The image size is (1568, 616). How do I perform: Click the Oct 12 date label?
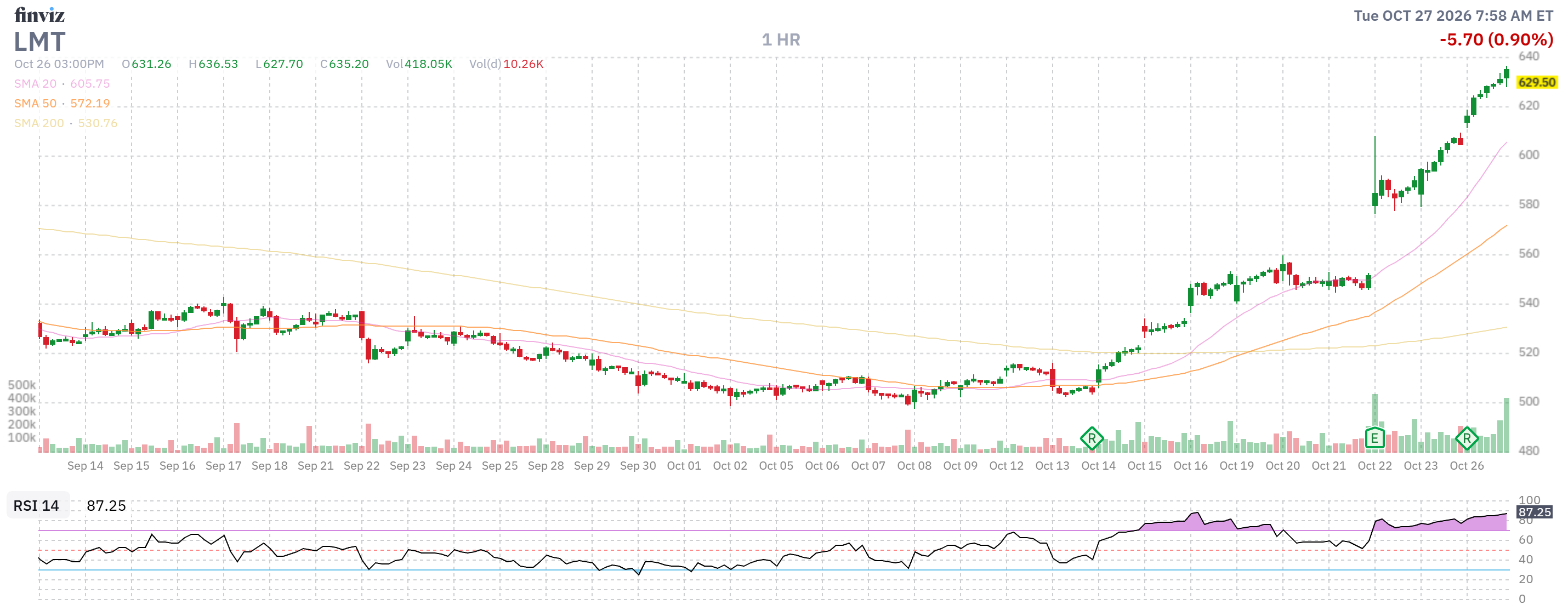pos(1006,466)
